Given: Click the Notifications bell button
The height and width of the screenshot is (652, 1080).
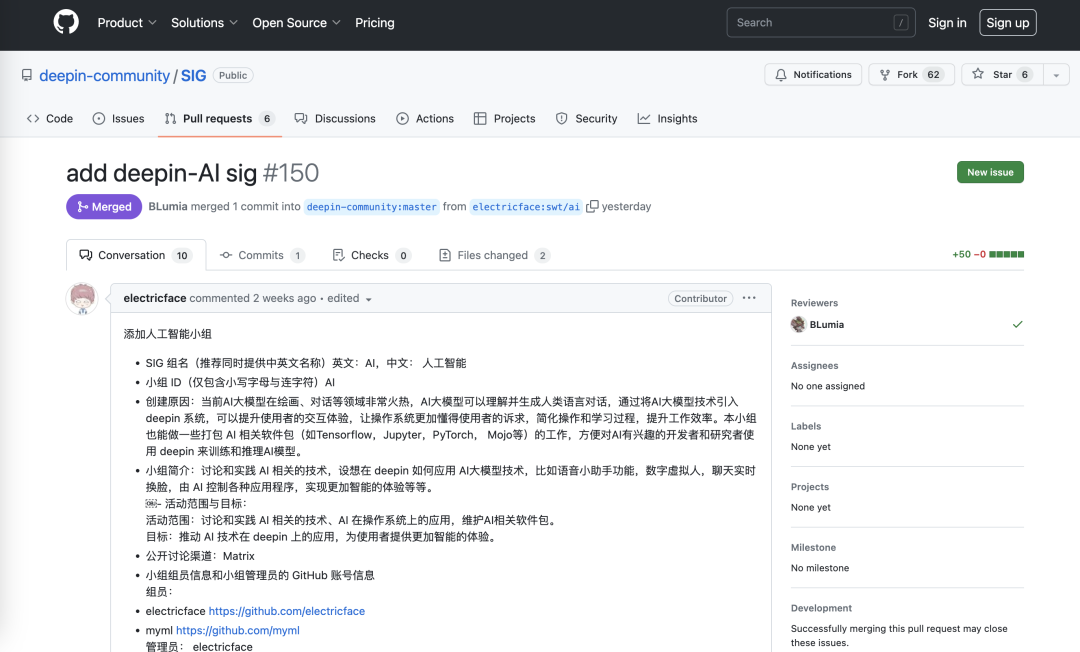Looking at the screenshot, I should pos(813,74).
